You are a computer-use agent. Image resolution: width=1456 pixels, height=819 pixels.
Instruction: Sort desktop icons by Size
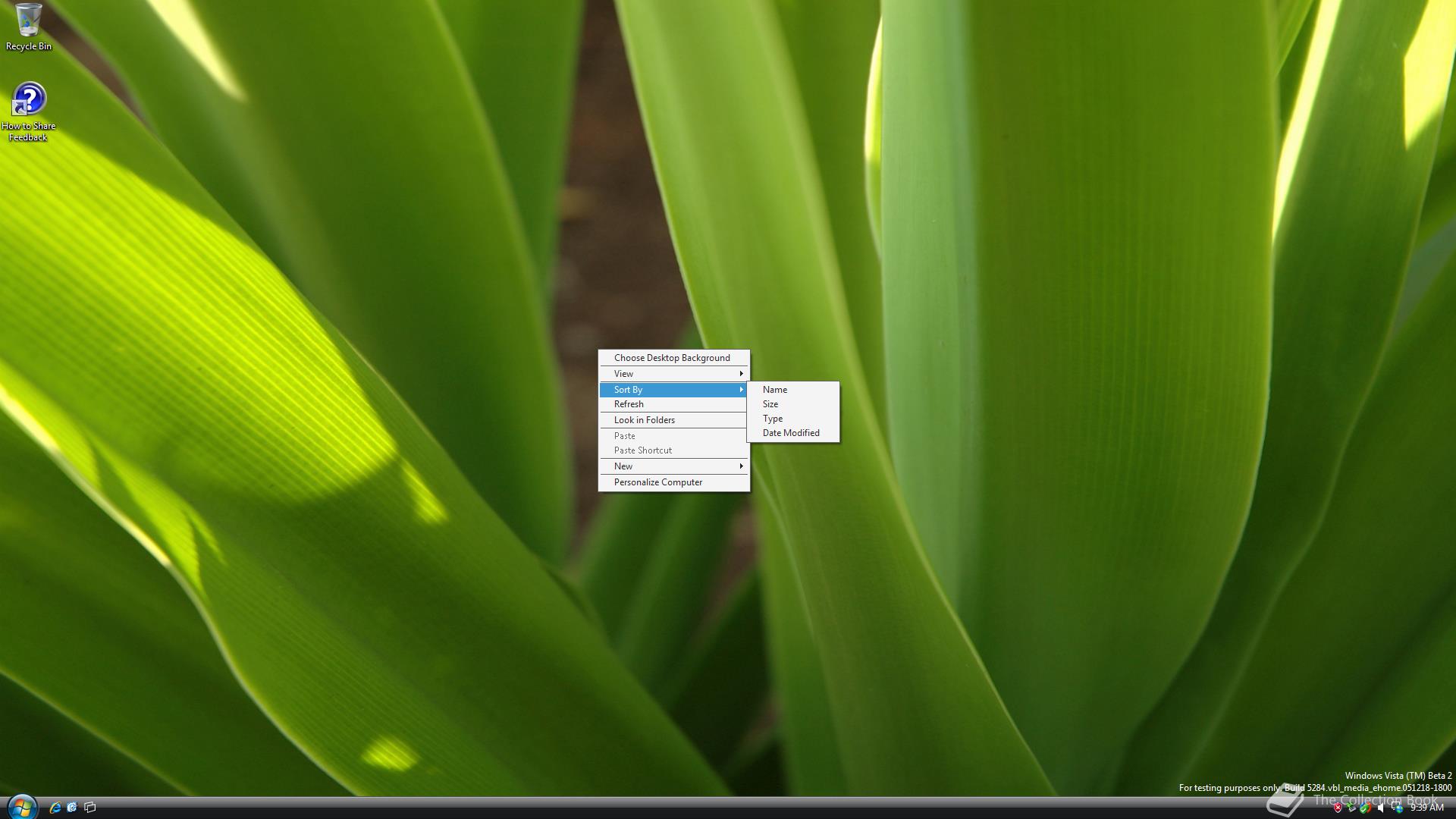point(770,404)
